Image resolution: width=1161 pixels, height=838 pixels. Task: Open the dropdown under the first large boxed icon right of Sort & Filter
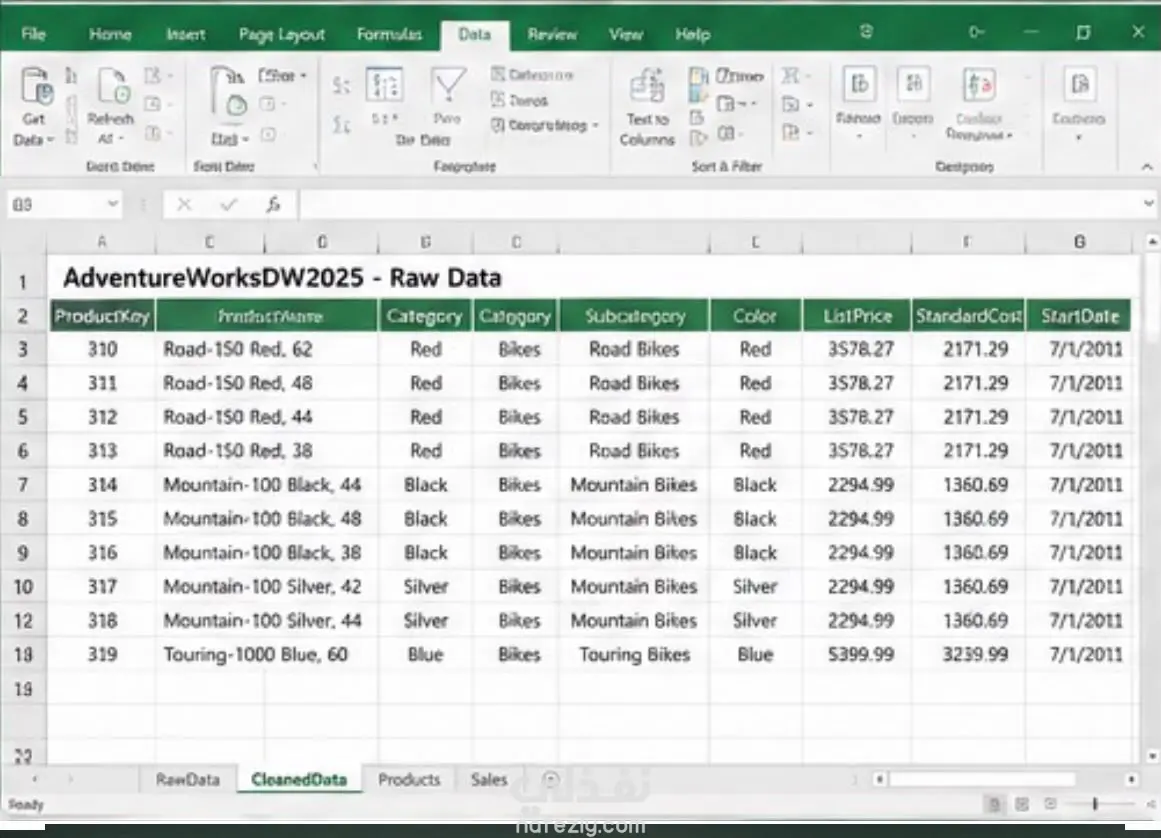pyautogui.click(x=859, y=137)
